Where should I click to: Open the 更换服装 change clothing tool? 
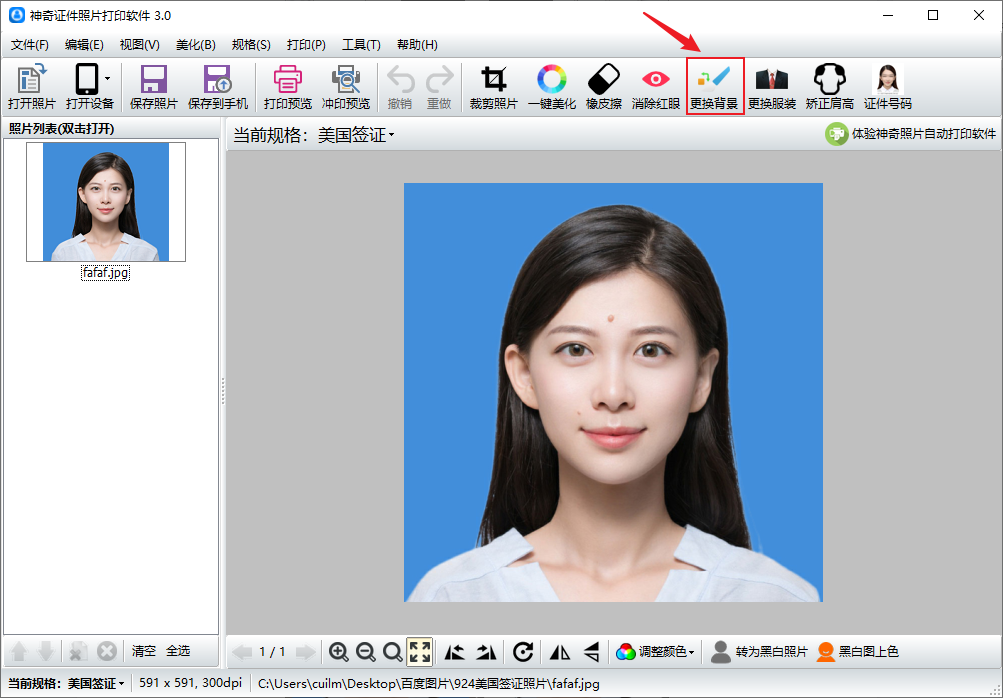(771, 86)
